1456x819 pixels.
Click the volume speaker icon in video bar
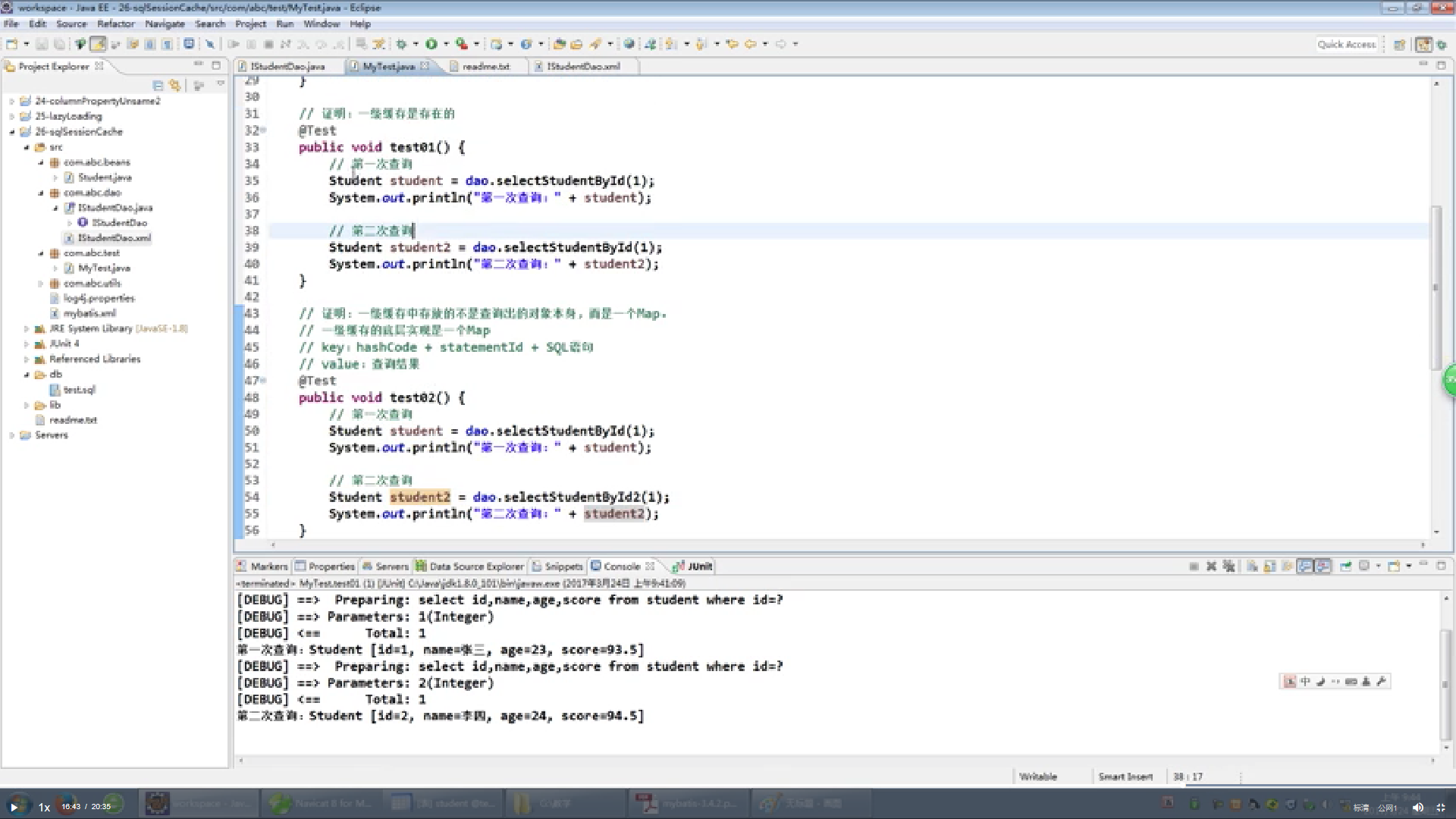(1417, 808)
